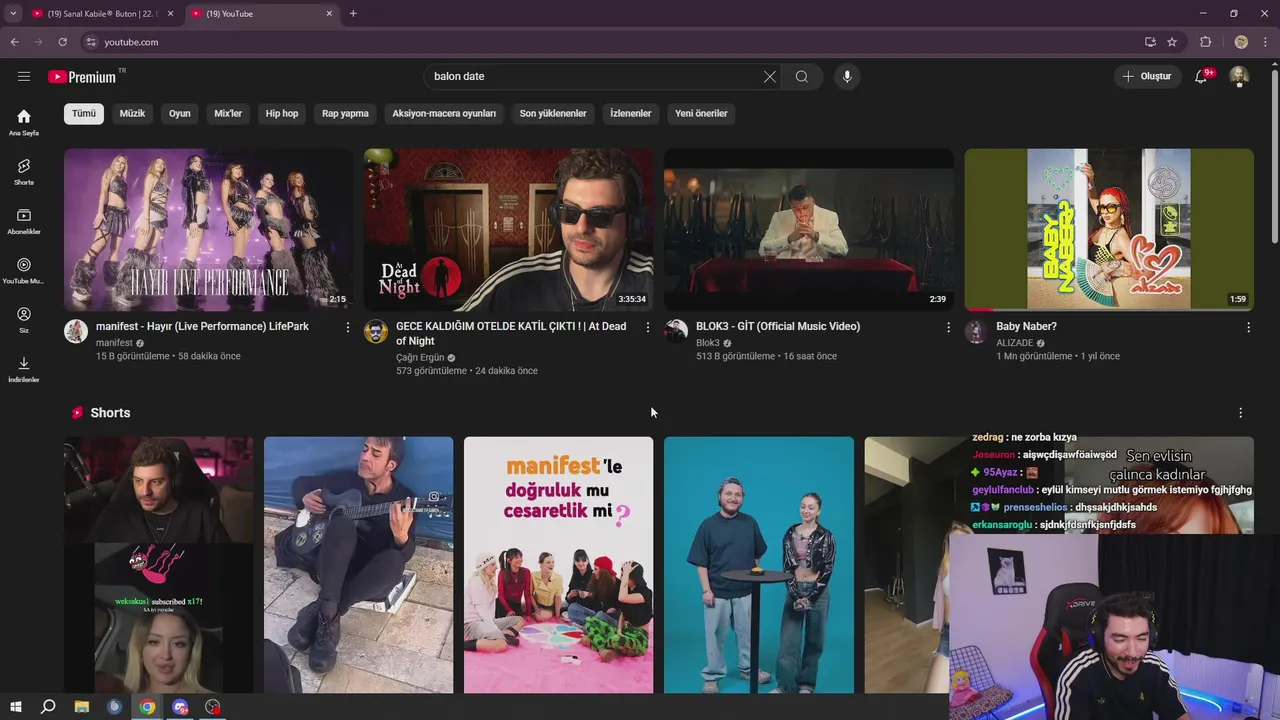The image size is (1280, 720).
Task: Open options for At Dead of Night video
Action: (648, 327)
